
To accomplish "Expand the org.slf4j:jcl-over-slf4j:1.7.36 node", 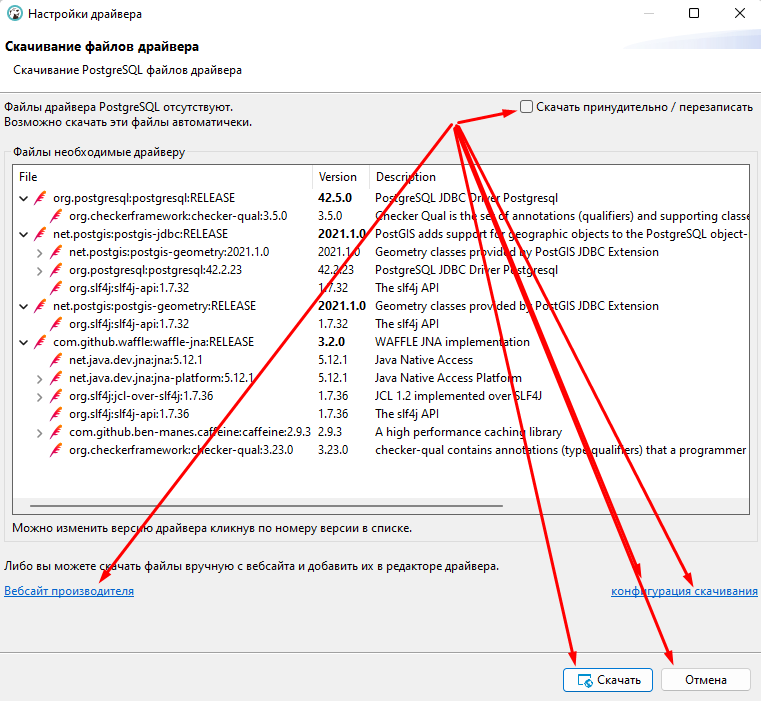I will point(39,396).
